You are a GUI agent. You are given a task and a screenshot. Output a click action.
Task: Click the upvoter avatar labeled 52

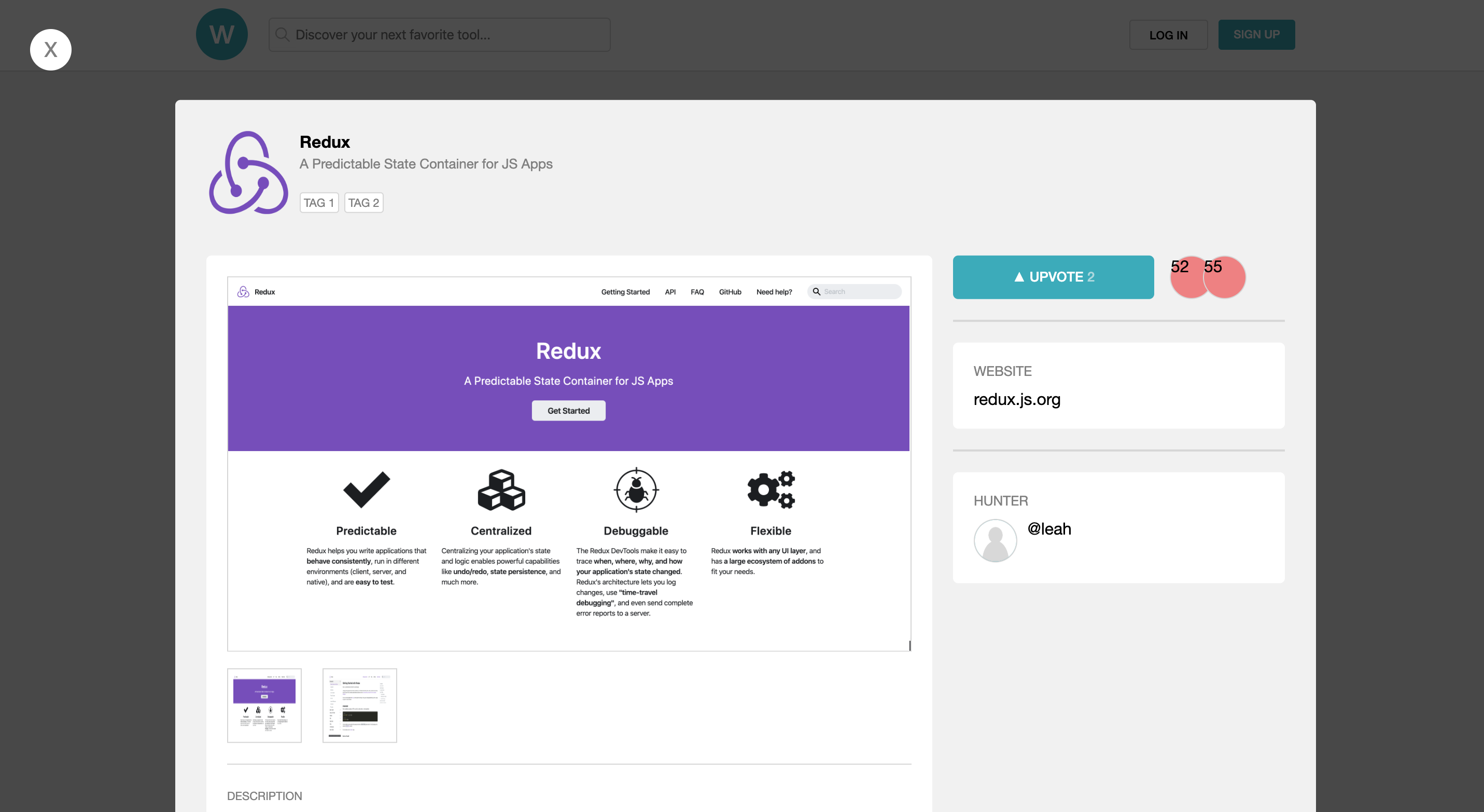click(x=1187, y=277)
